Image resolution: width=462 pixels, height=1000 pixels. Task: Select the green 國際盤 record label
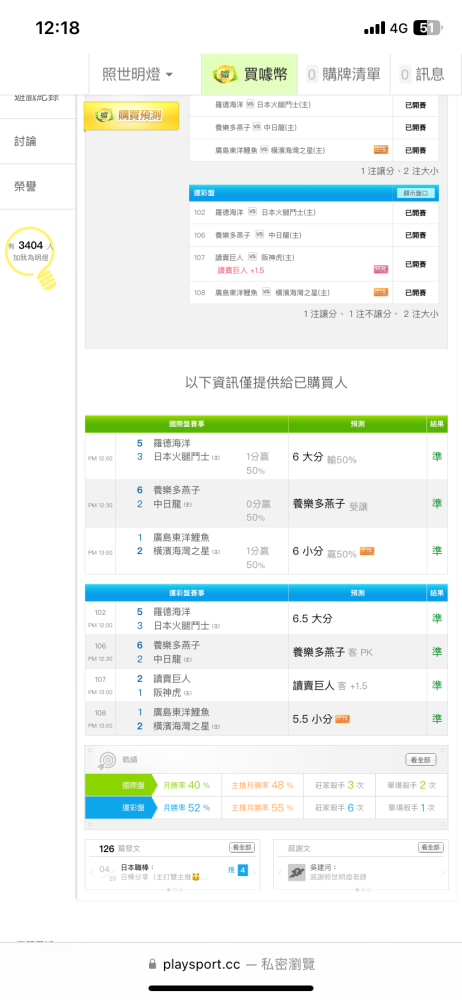(120, 785)
